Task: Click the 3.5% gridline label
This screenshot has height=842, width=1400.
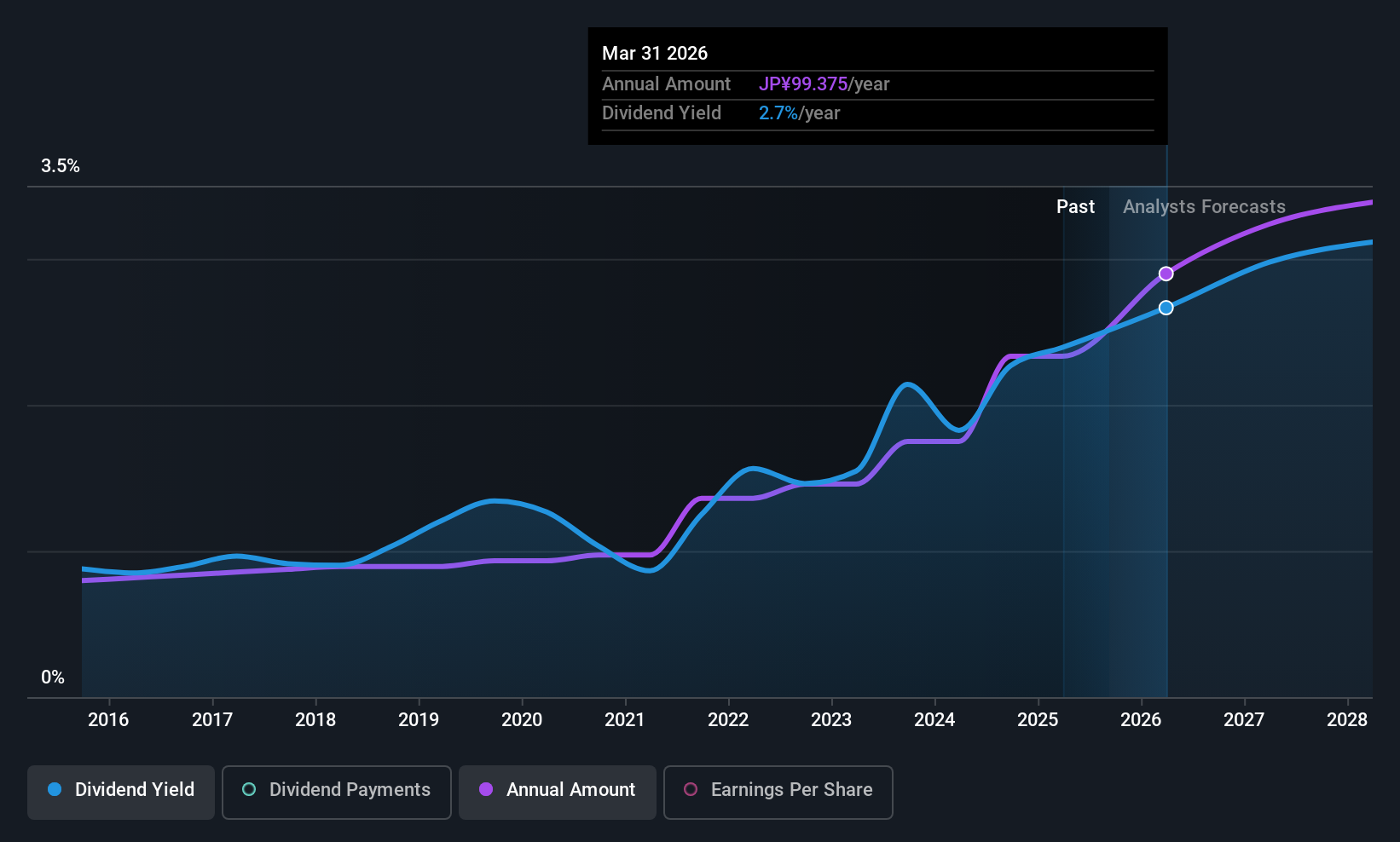Action: [60, 165]
